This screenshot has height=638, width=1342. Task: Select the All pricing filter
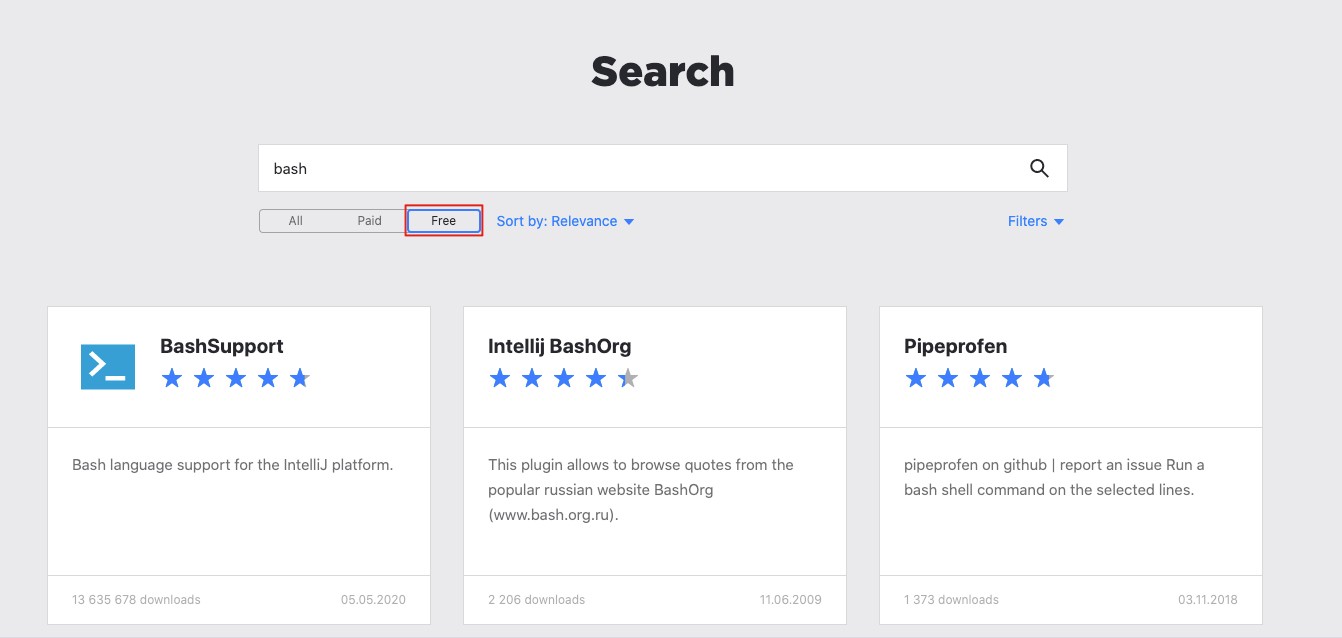(x=296, y=221)
